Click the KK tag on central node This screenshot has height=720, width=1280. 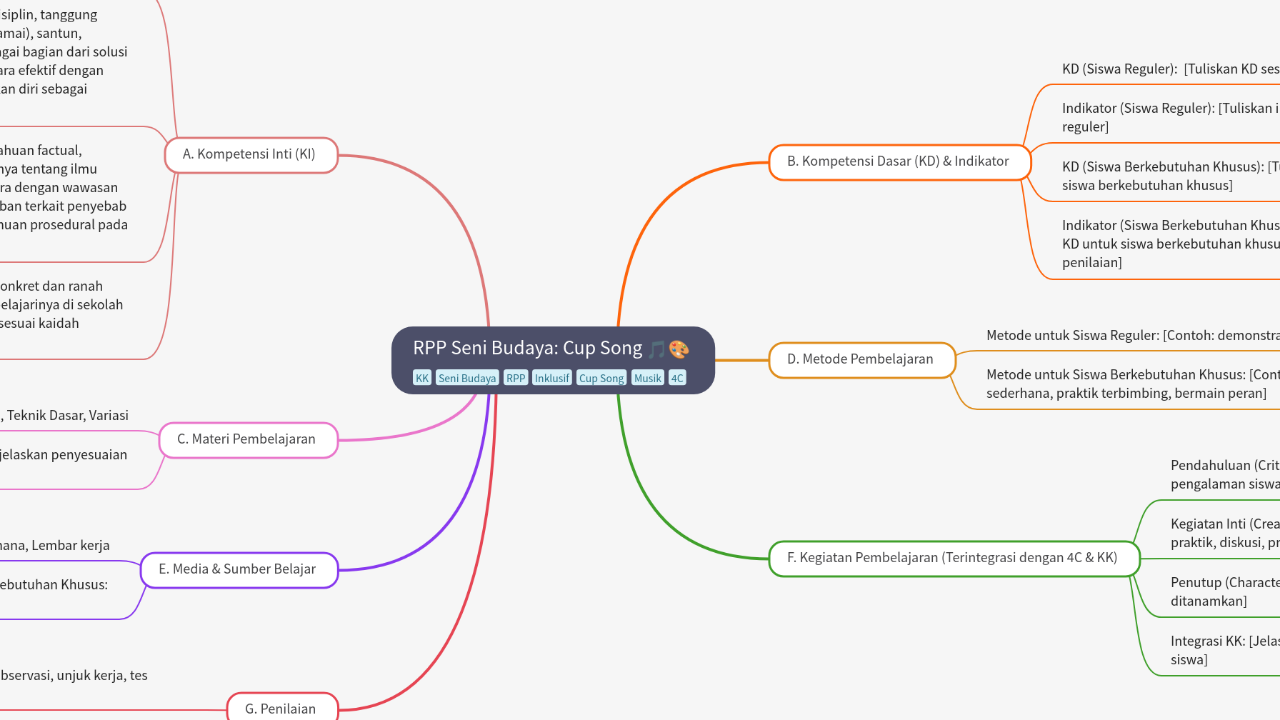422,378
